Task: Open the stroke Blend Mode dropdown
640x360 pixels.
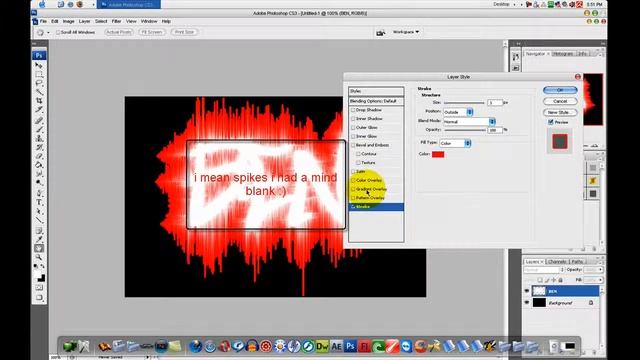Action: tap(469, 121)
